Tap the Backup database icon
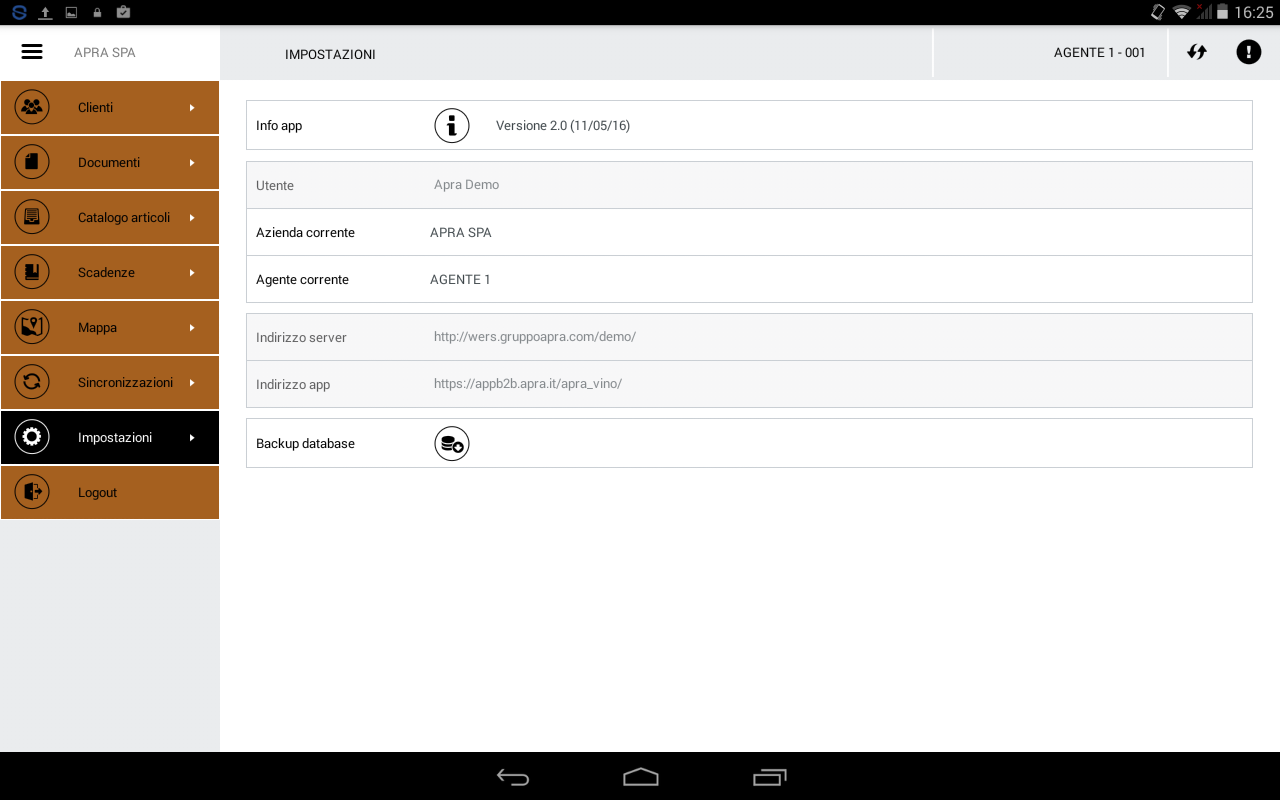Screen dimensions: 1280x800 [x=452, y=443]
